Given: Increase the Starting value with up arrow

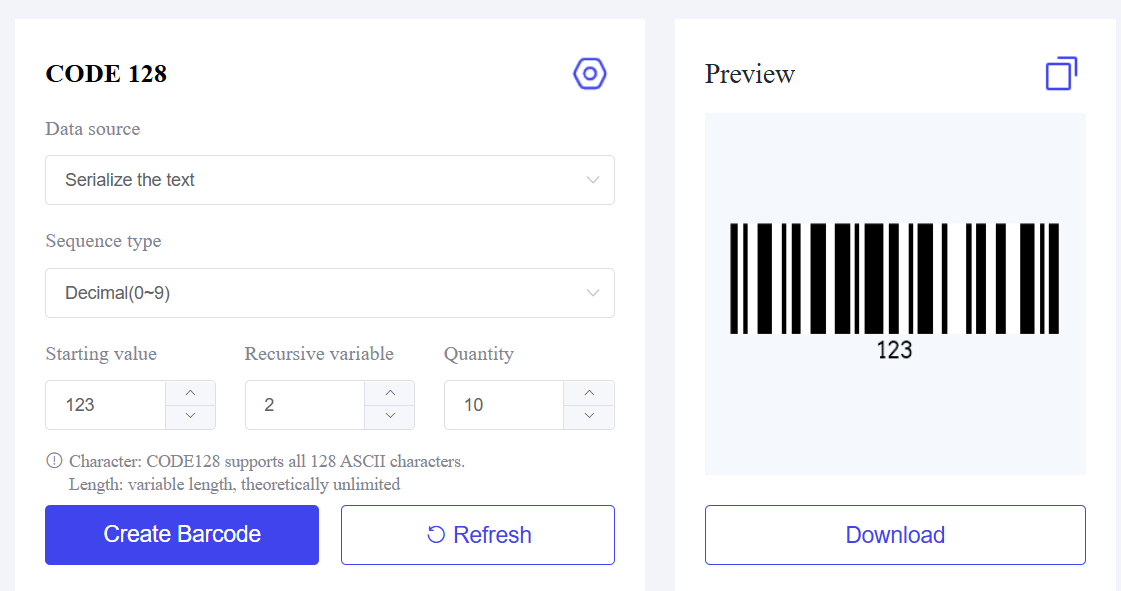Looking at the screenshot, I should 190,392.
